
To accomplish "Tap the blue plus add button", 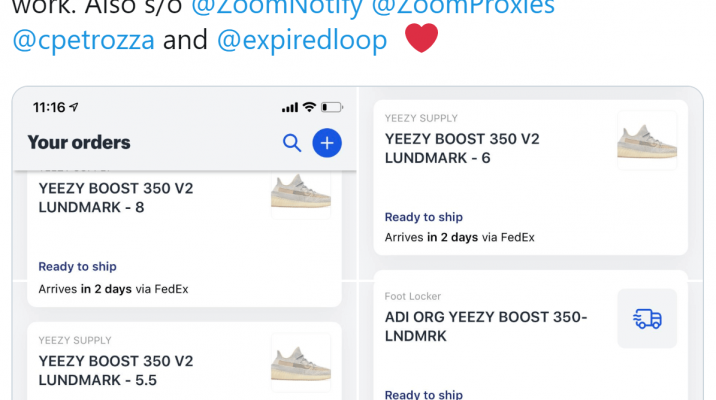I will click(x=327, y=143).
